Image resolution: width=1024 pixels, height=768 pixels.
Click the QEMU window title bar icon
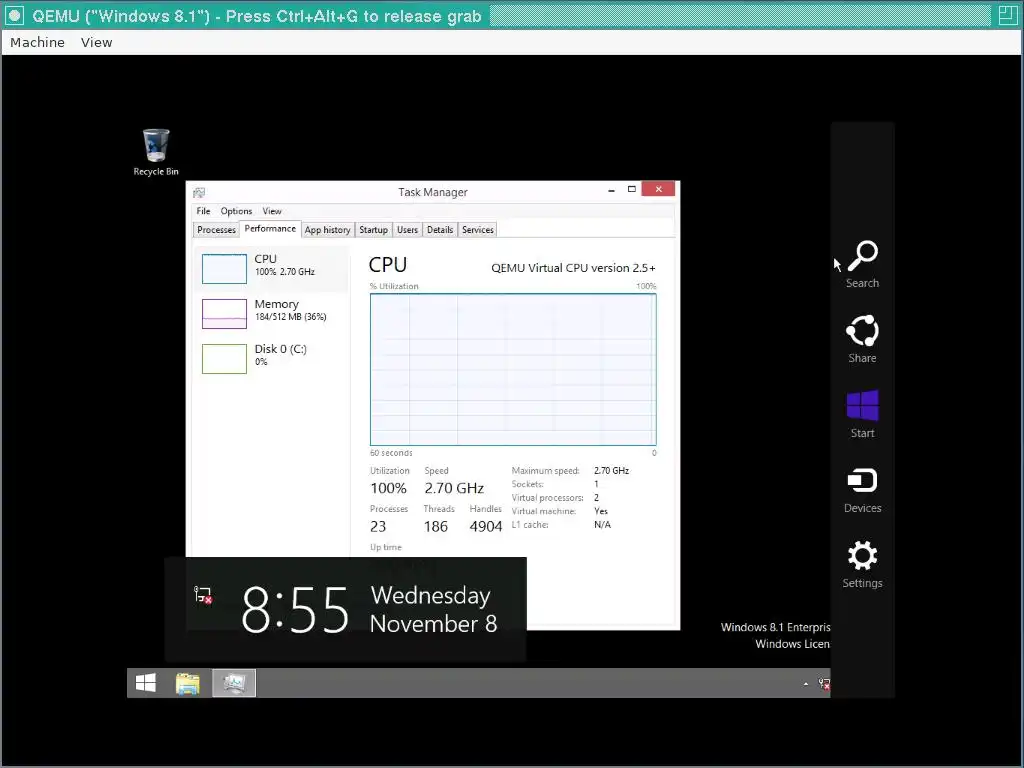14,15
